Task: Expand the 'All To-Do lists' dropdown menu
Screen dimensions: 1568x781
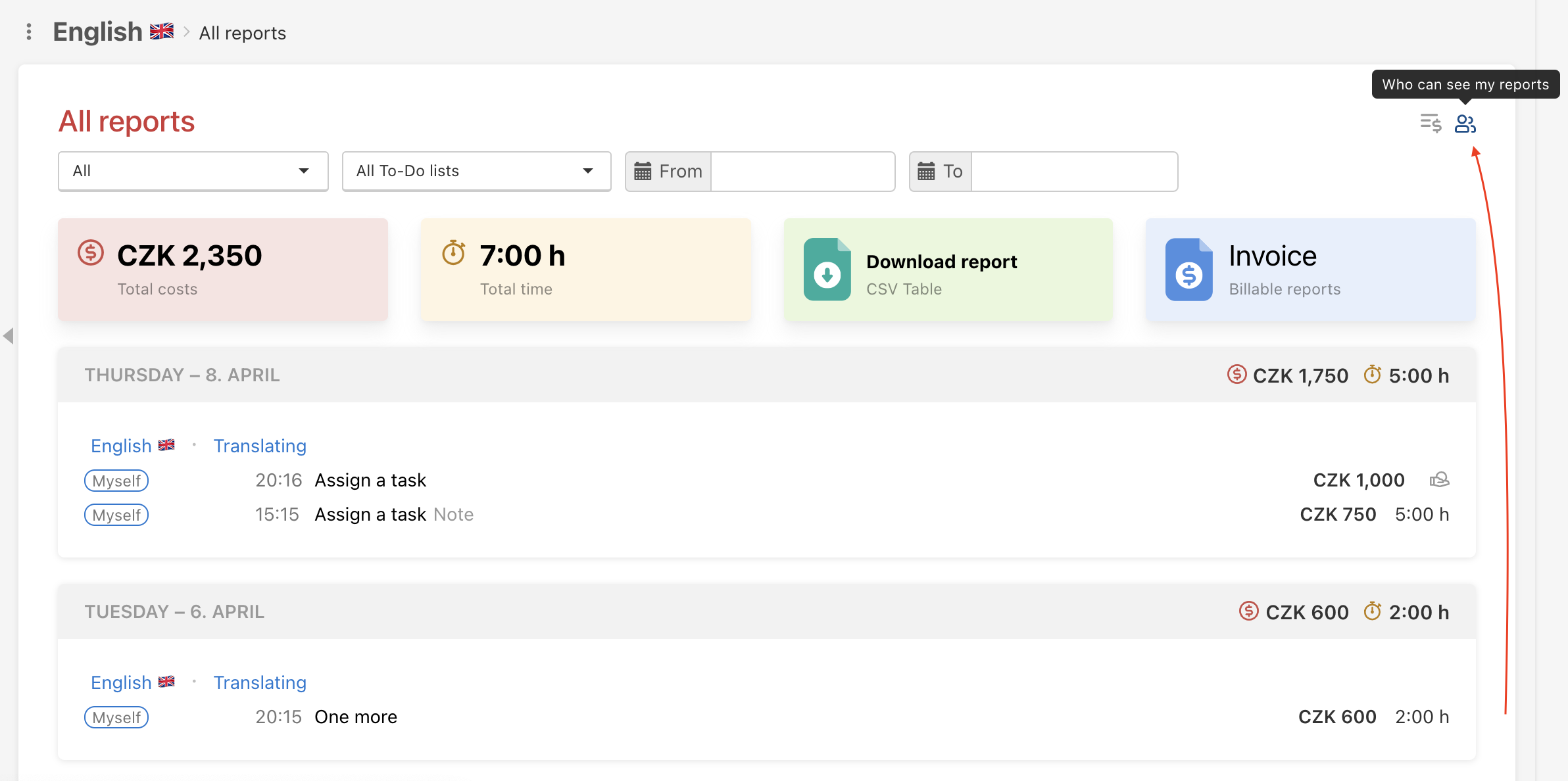Action: (x=476, y=171)
